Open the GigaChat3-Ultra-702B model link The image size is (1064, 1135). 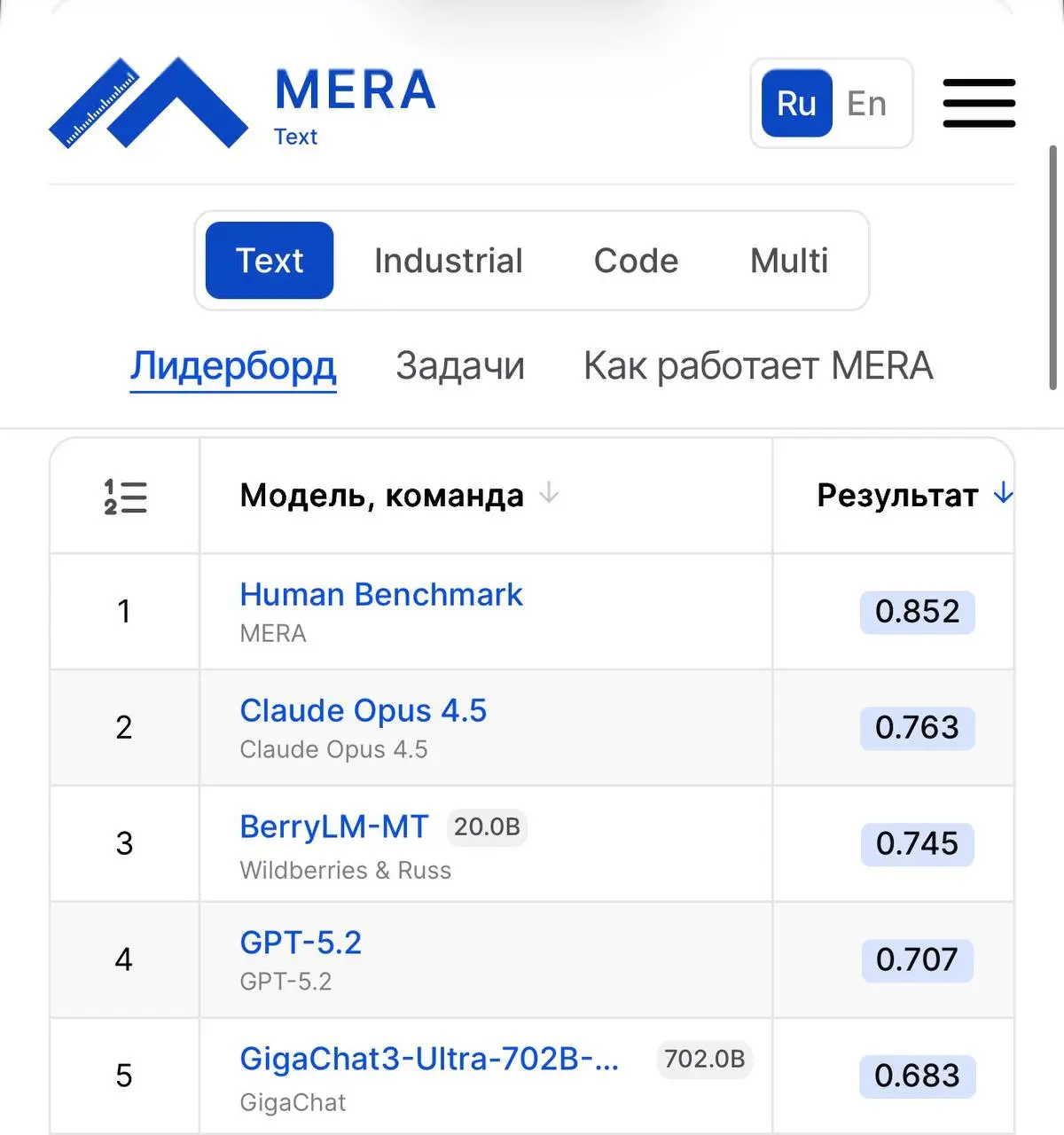[429, 1059]
